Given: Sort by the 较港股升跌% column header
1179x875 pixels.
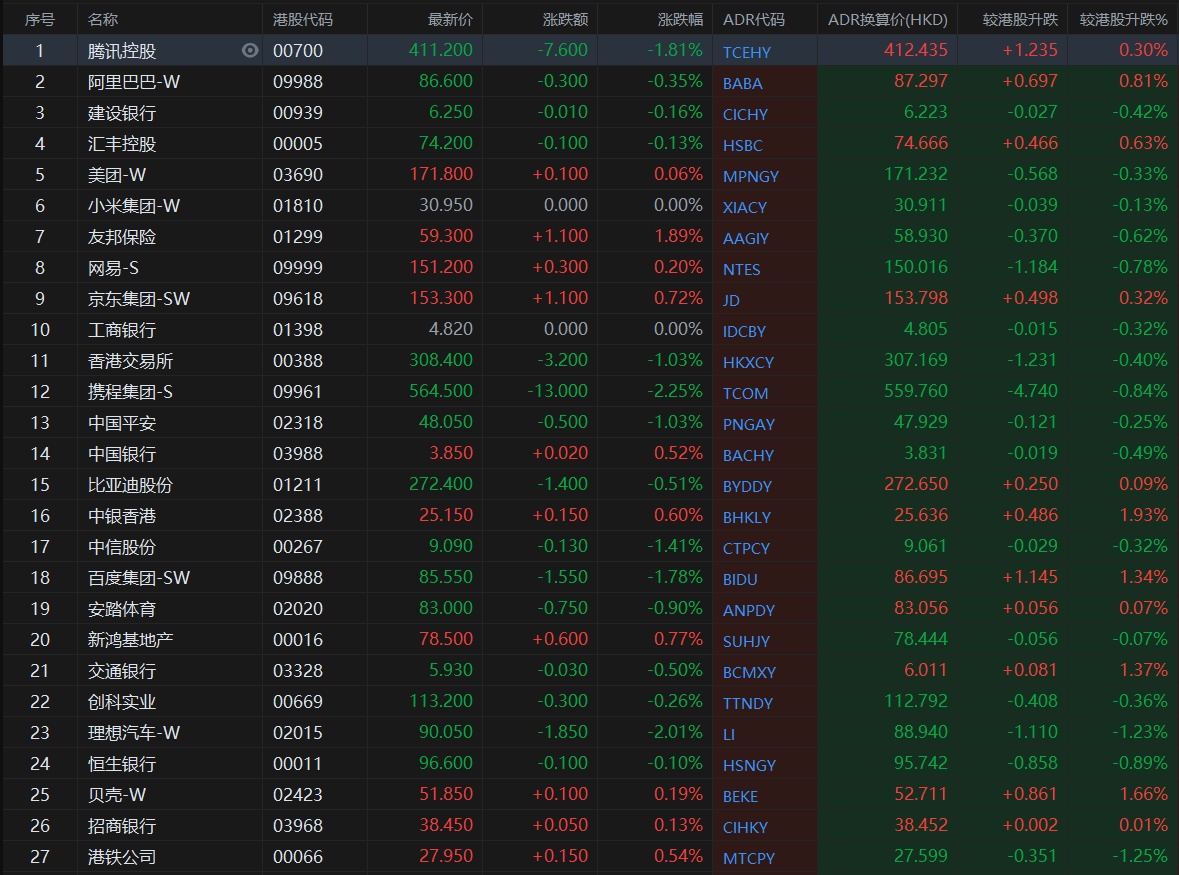Looking at the screenshot, I should pos(1123,19).
